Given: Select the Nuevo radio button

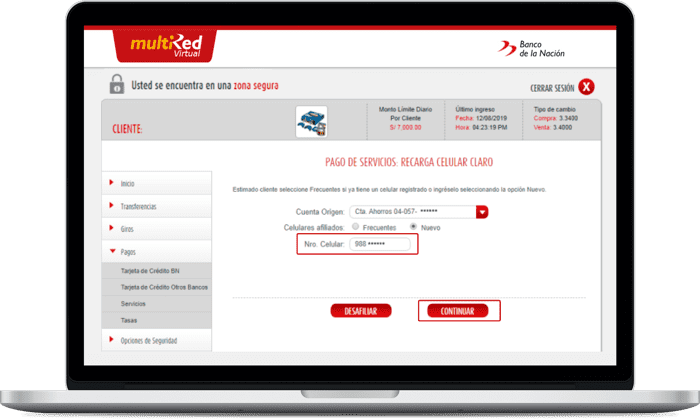Looking at the screenshot, I should point(413,227).
